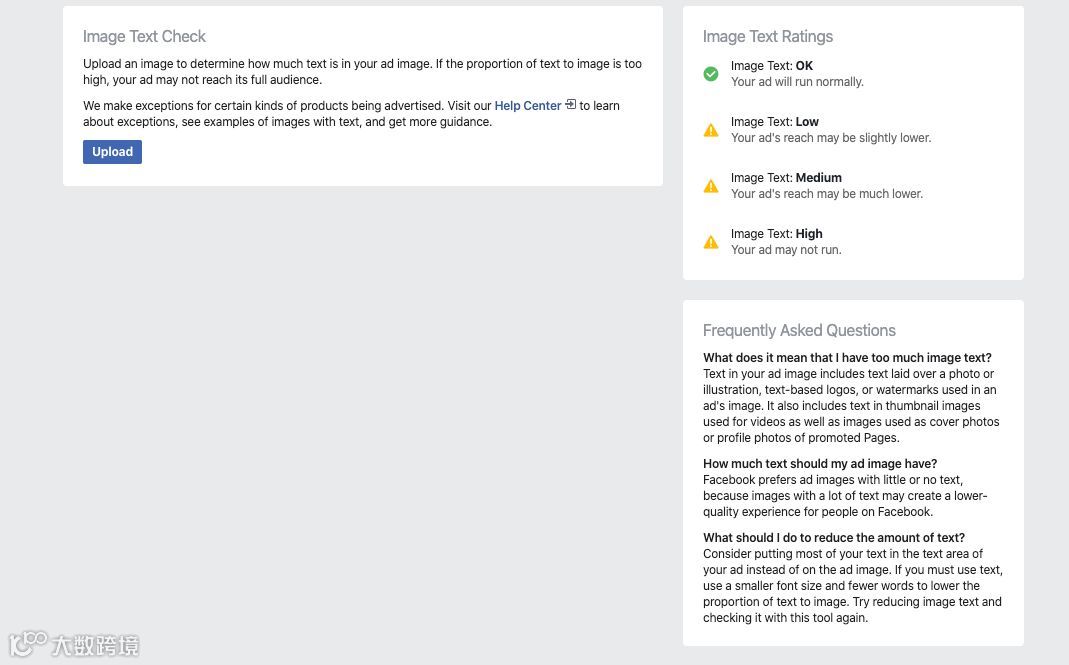1069x665 pixels.
Task: Click the blue Upload button
Action: pos(112,152)
